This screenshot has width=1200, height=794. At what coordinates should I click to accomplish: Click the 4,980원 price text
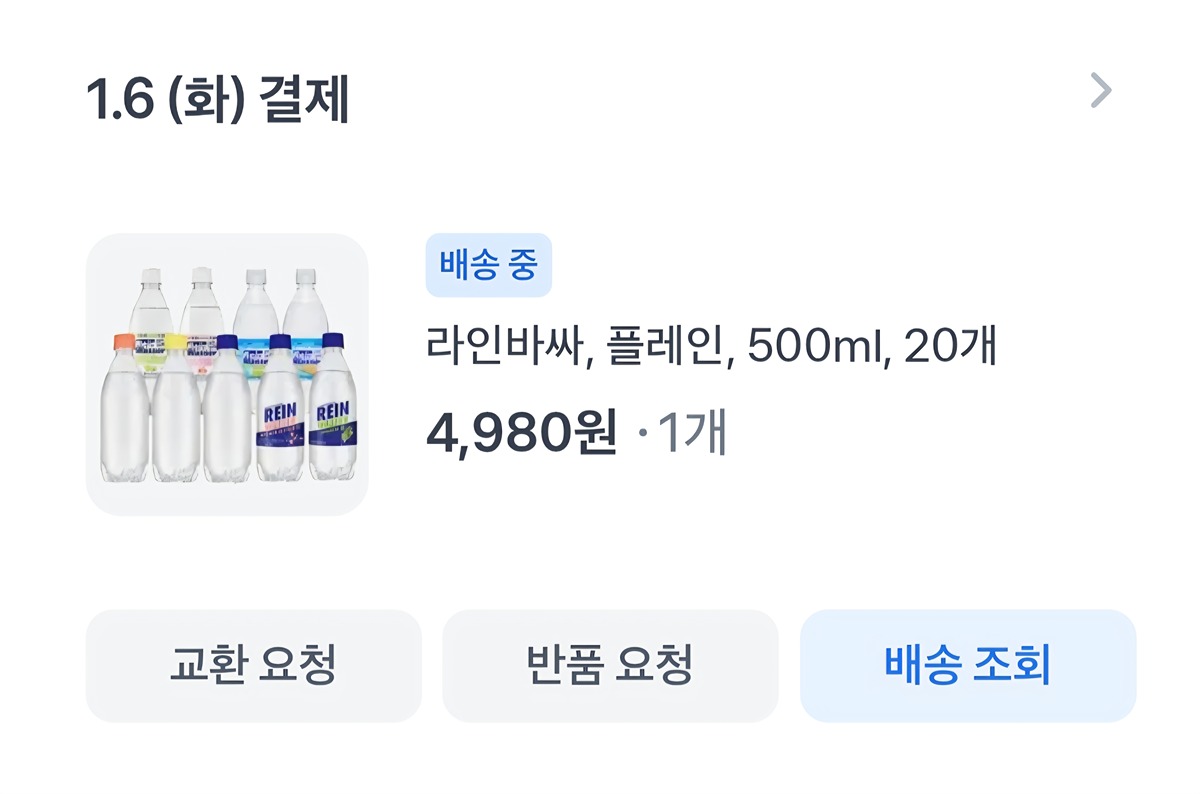pos(521,433)
